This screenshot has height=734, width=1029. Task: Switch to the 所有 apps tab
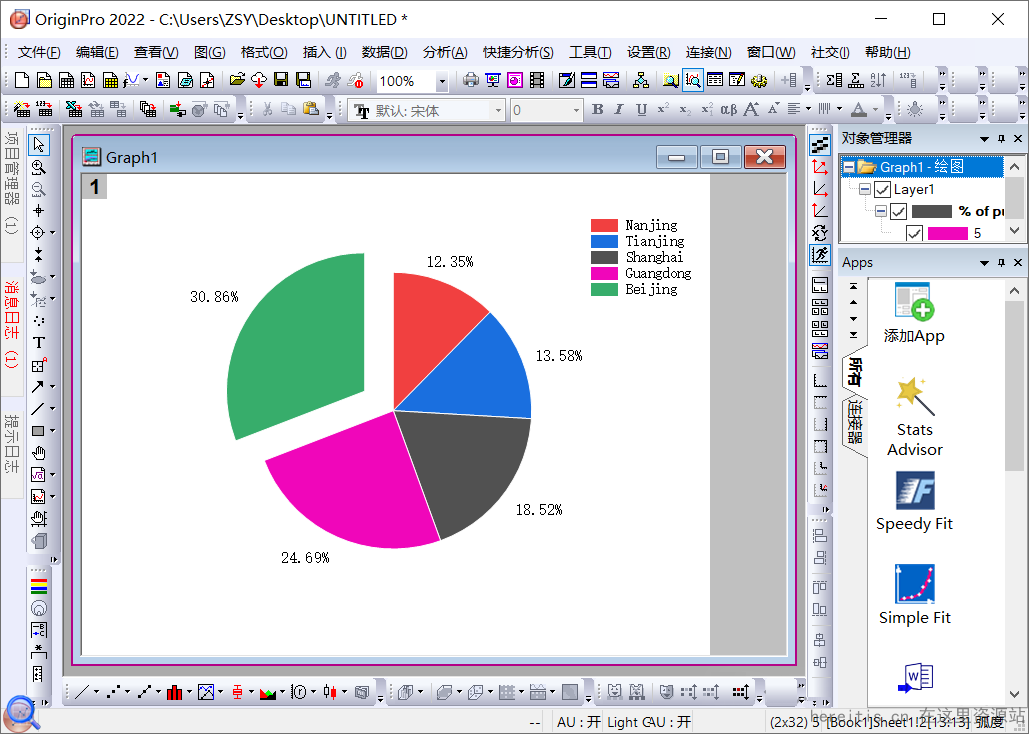[x=854, y=372]
